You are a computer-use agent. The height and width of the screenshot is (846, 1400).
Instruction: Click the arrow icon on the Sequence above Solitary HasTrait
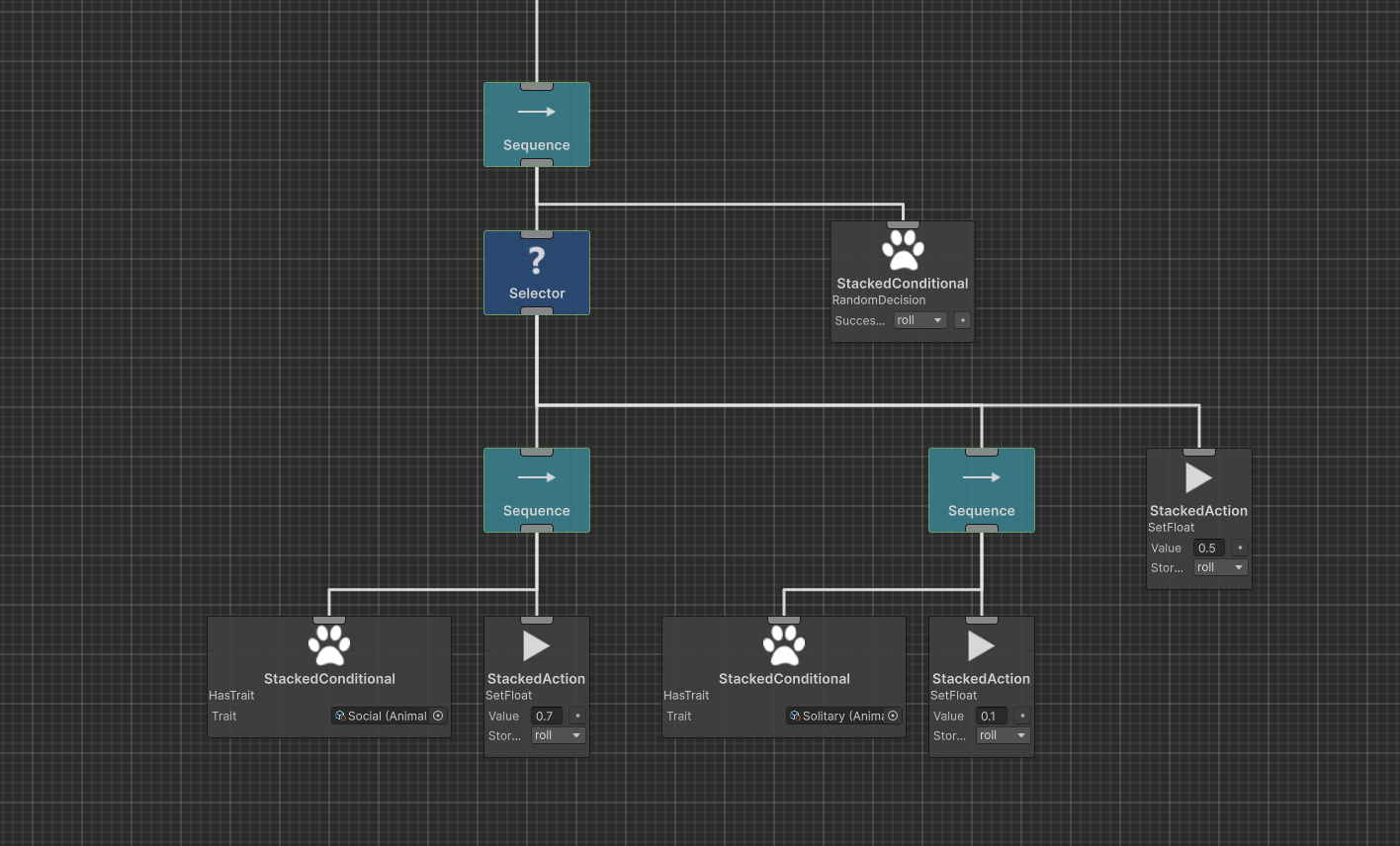pyautogui.click(x=982, y=477)
